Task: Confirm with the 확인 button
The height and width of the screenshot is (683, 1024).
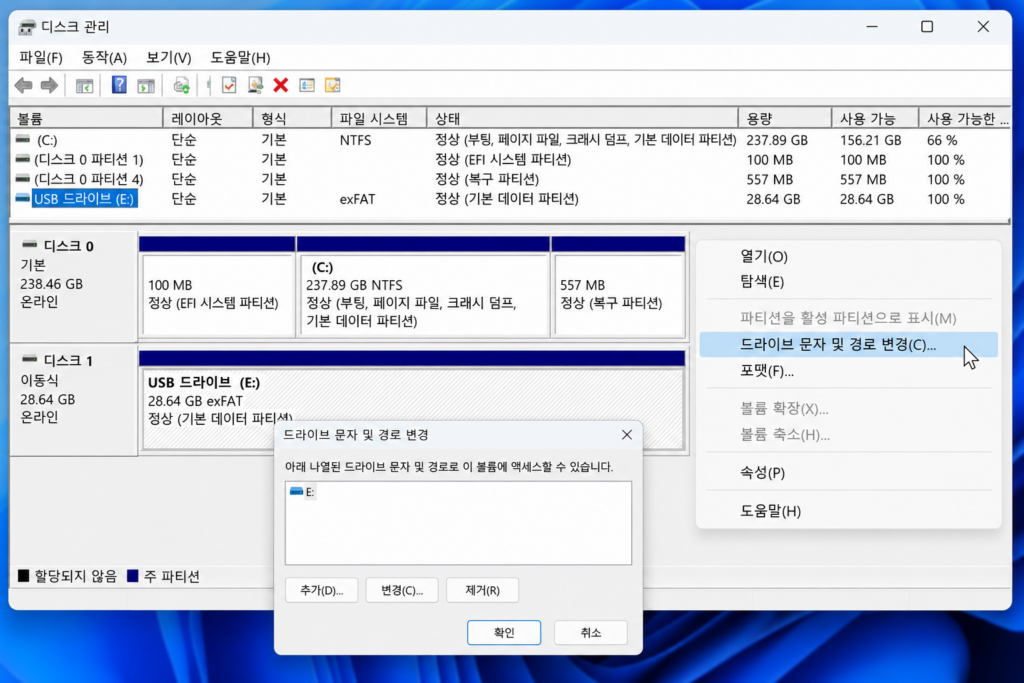Action: point(504,632)
